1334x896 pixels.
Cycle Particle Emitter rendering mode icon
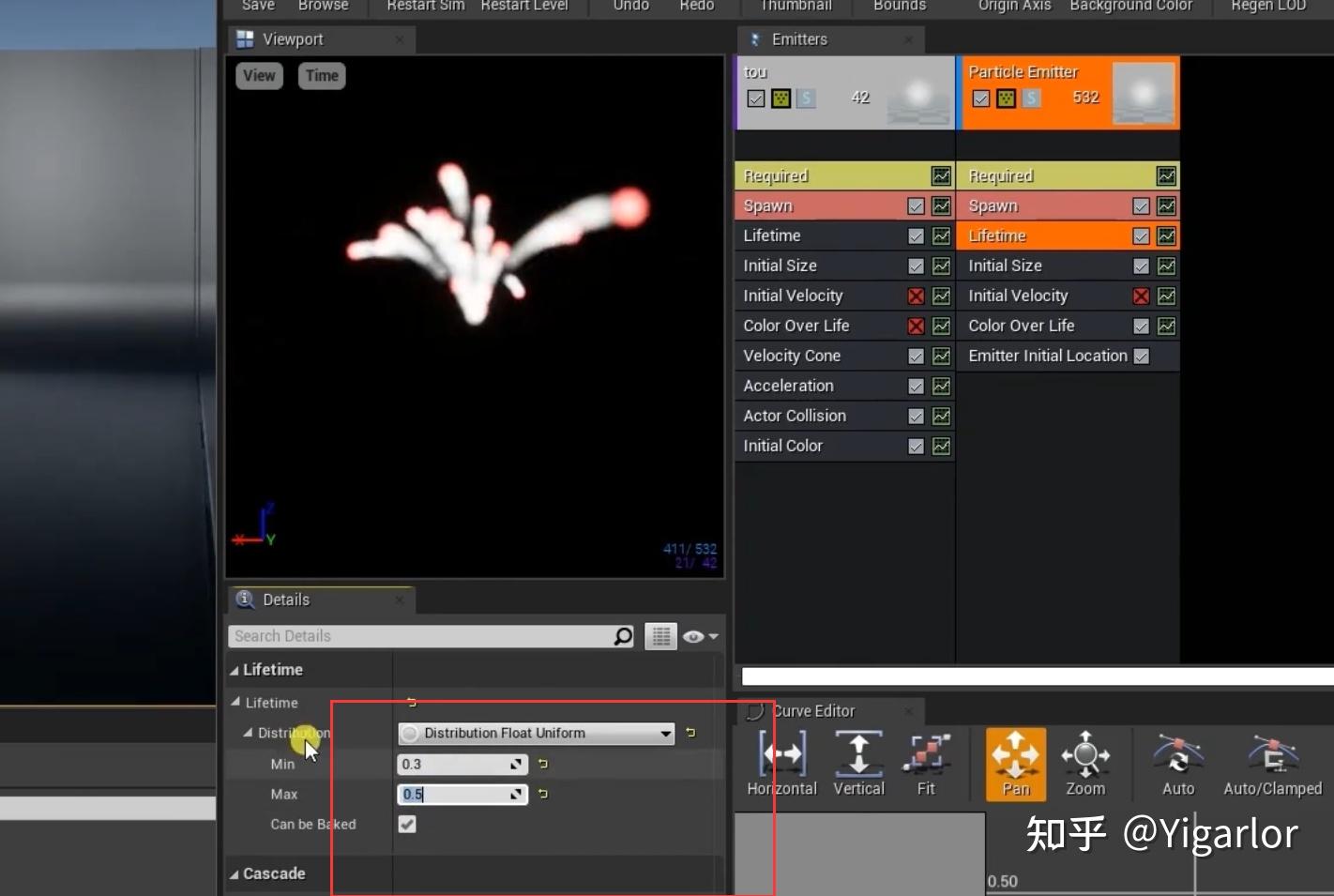point(1006,98)
